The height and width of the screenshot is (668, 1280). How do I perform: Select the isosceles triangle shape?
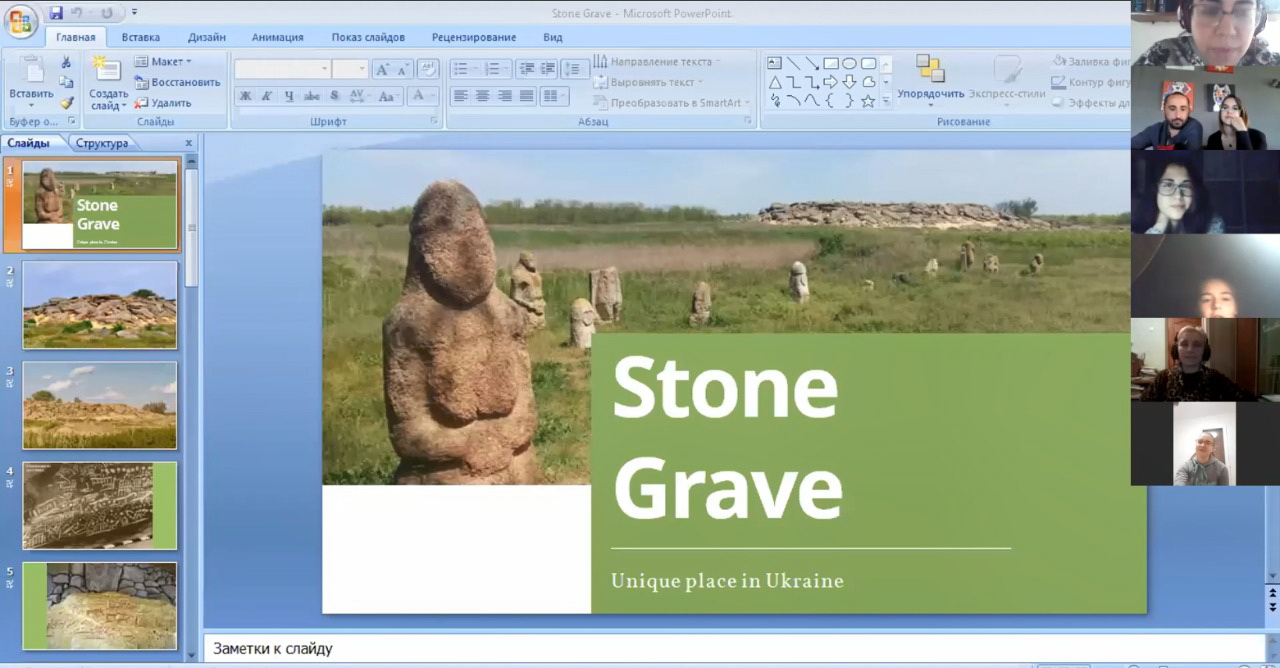[774, 82]
